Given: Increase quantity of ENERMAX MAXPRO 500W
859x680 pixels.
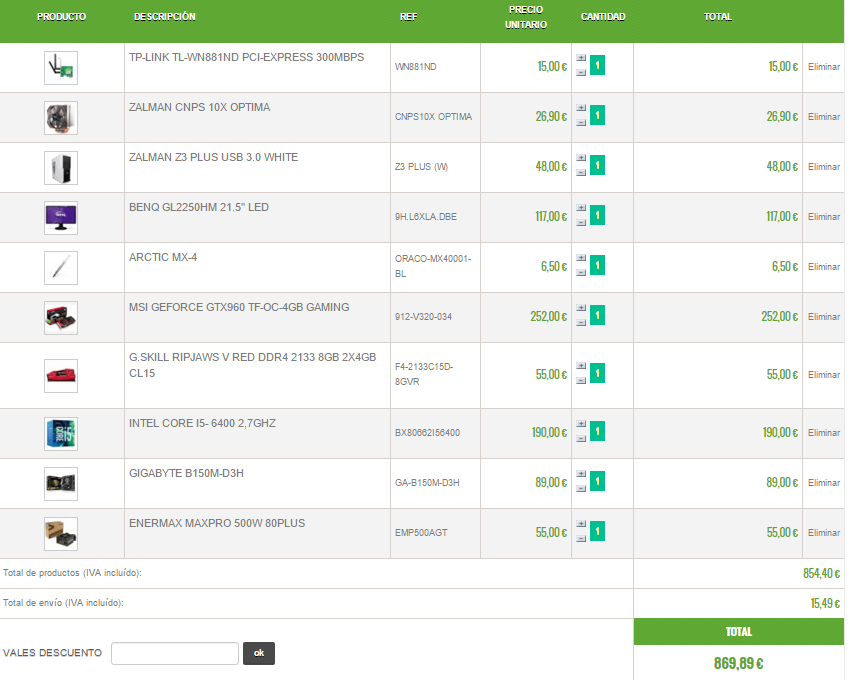Looking at the screenshot, I should click(581, 524).
